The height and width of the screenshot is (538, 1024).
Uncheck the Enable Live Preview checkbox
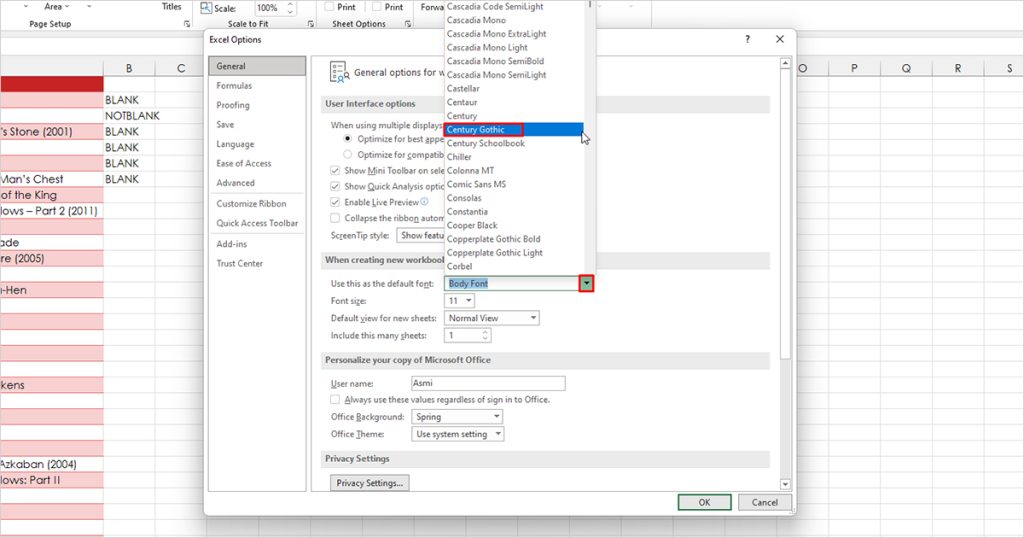pos(335,202)
